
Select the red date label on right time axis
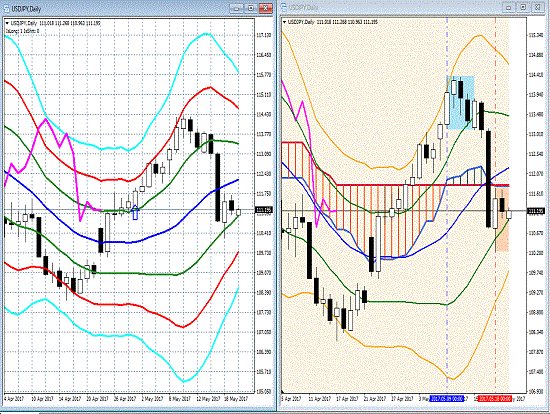coord(495,399)
